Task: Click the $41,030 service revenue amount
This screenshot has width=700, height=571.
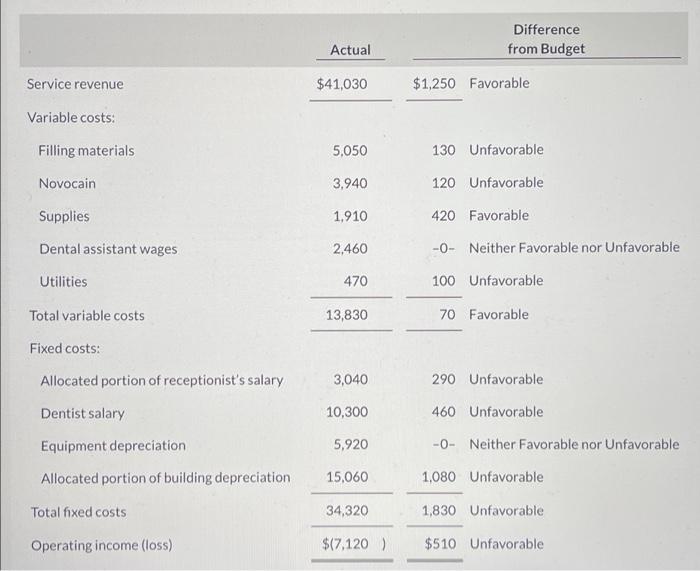Action: 343,84
